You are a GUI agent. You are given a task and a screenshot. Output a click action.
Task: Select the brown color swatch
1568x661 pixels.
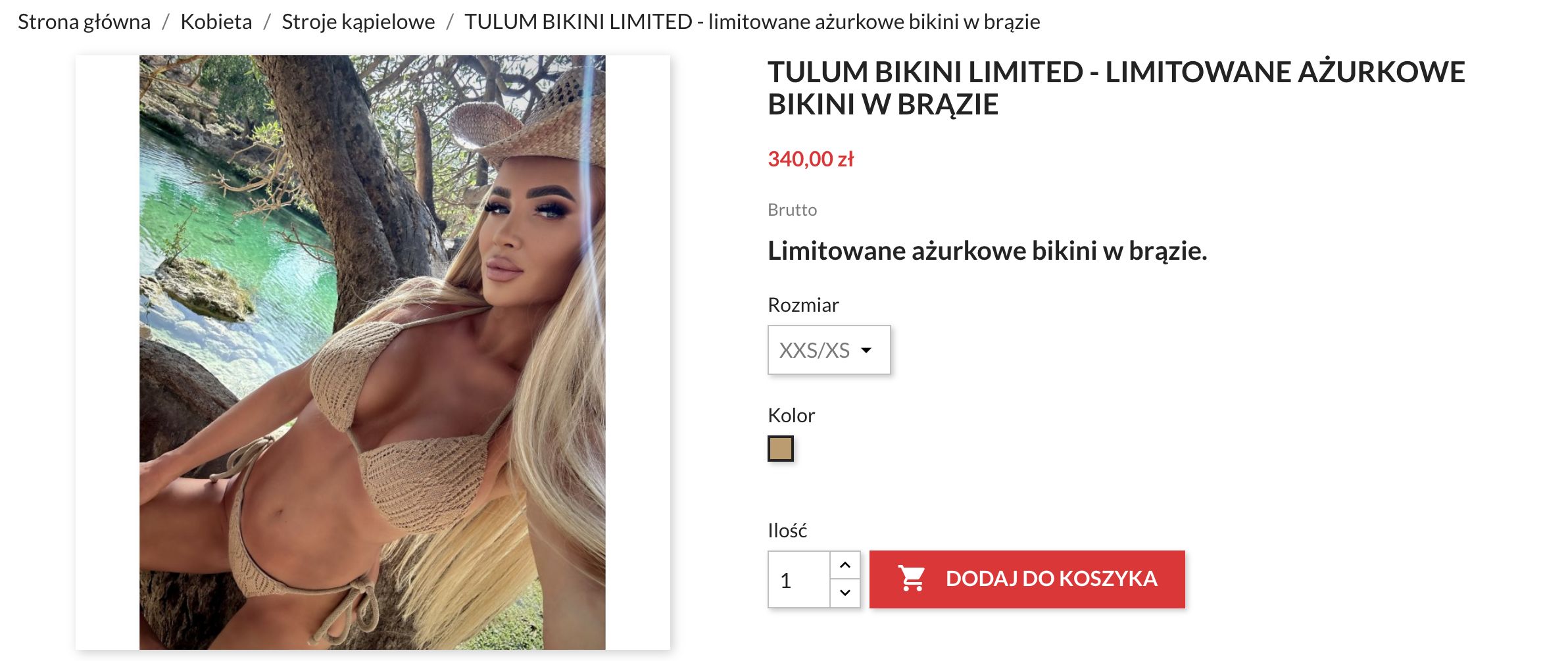(x=781, y=449)
